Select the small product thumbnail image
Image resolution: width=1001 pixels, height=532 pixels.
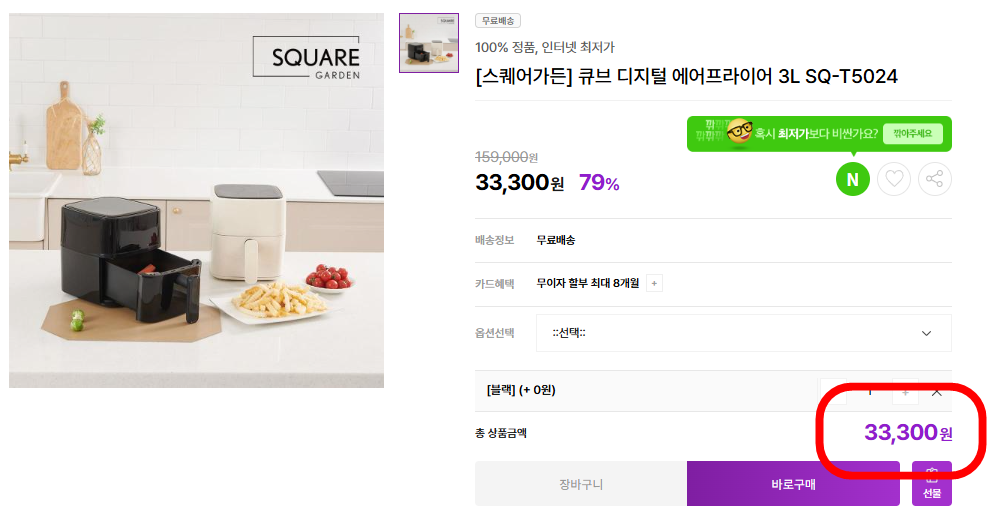pos(429,43)
